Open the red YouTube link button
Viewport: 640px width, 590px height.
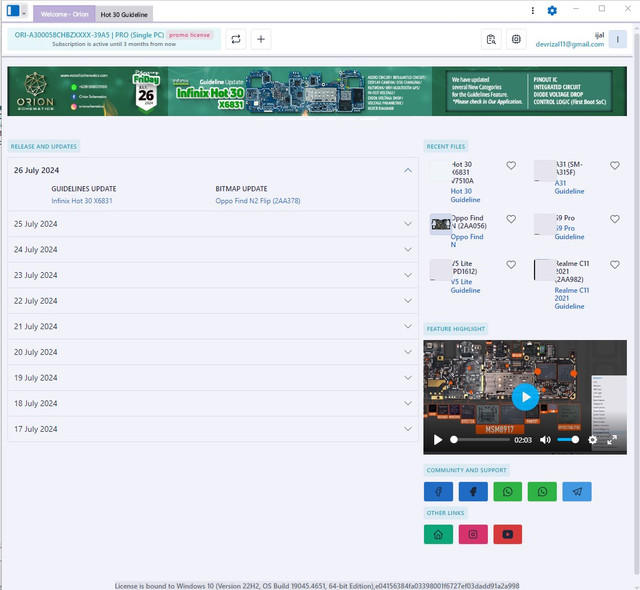[508, 534]
